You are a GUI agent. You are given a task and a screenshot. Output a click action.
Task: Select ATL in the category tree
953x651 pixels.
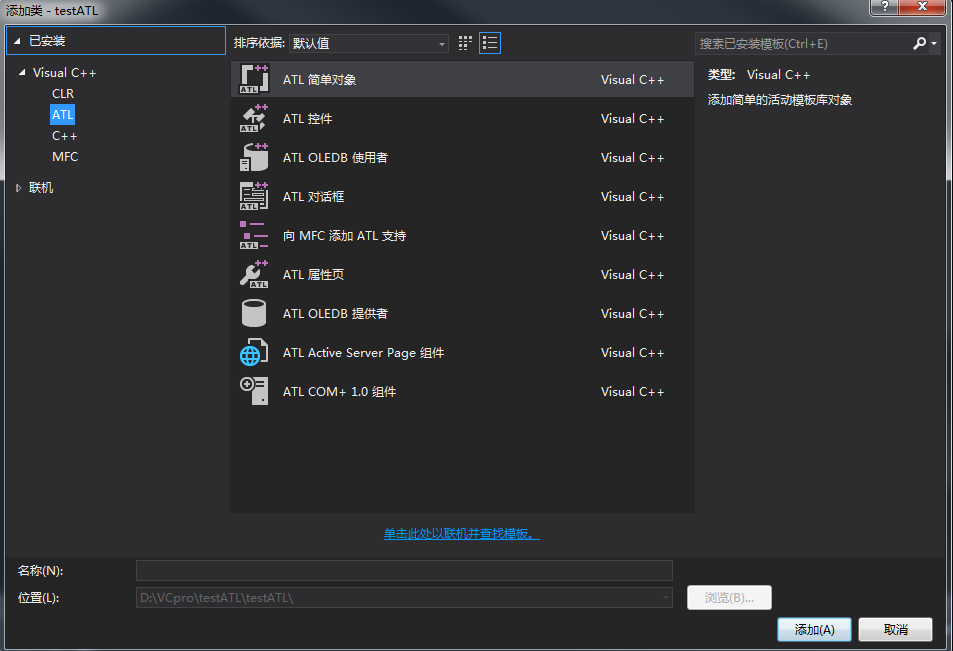(63, 114)
